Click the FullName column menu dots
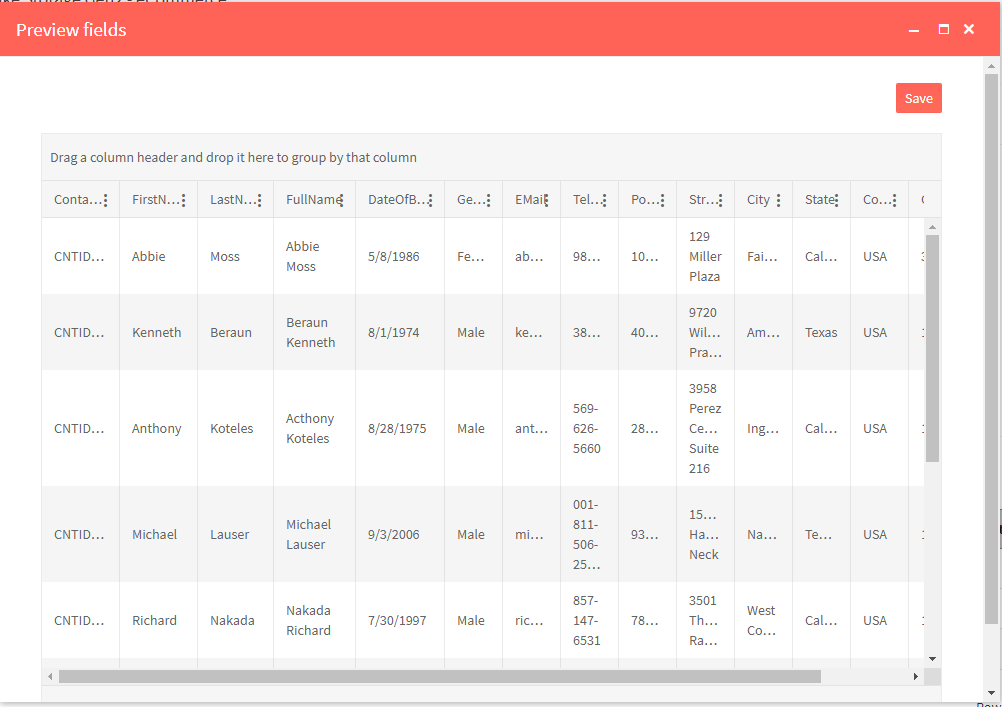The image size is (1002, 707). 341,201
